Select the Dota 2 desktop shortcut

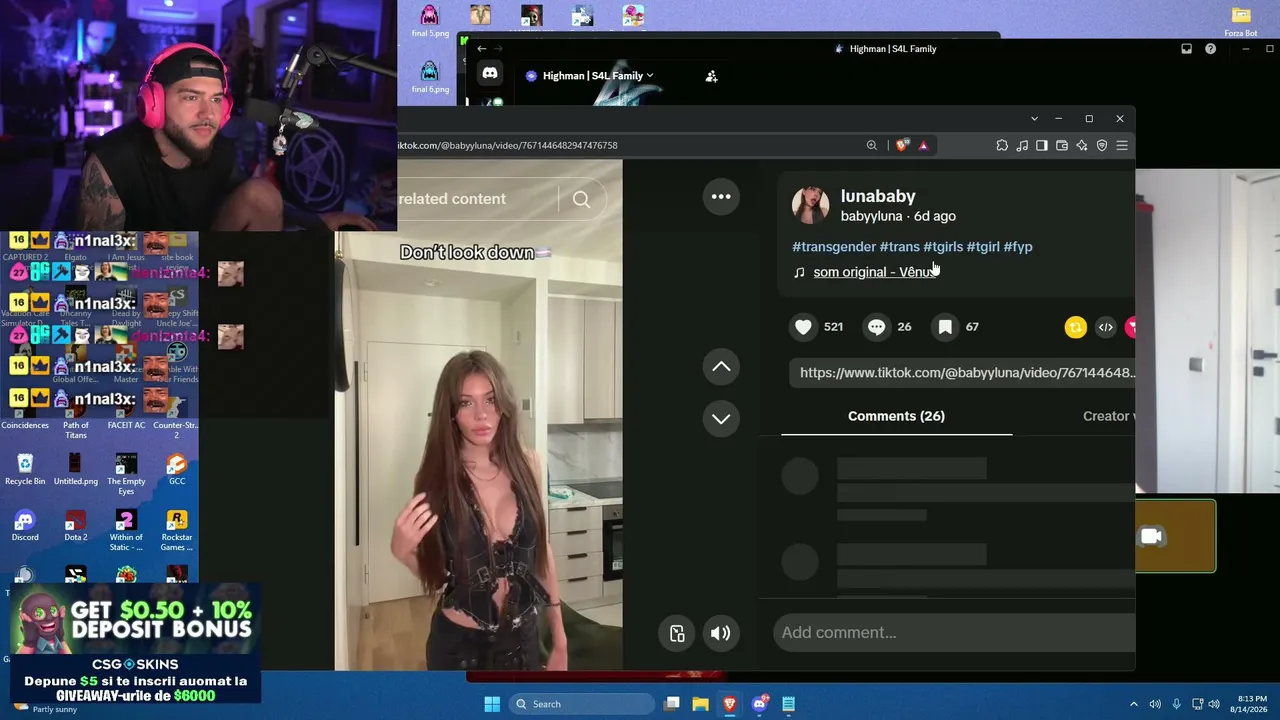click(x=76, y=525)
